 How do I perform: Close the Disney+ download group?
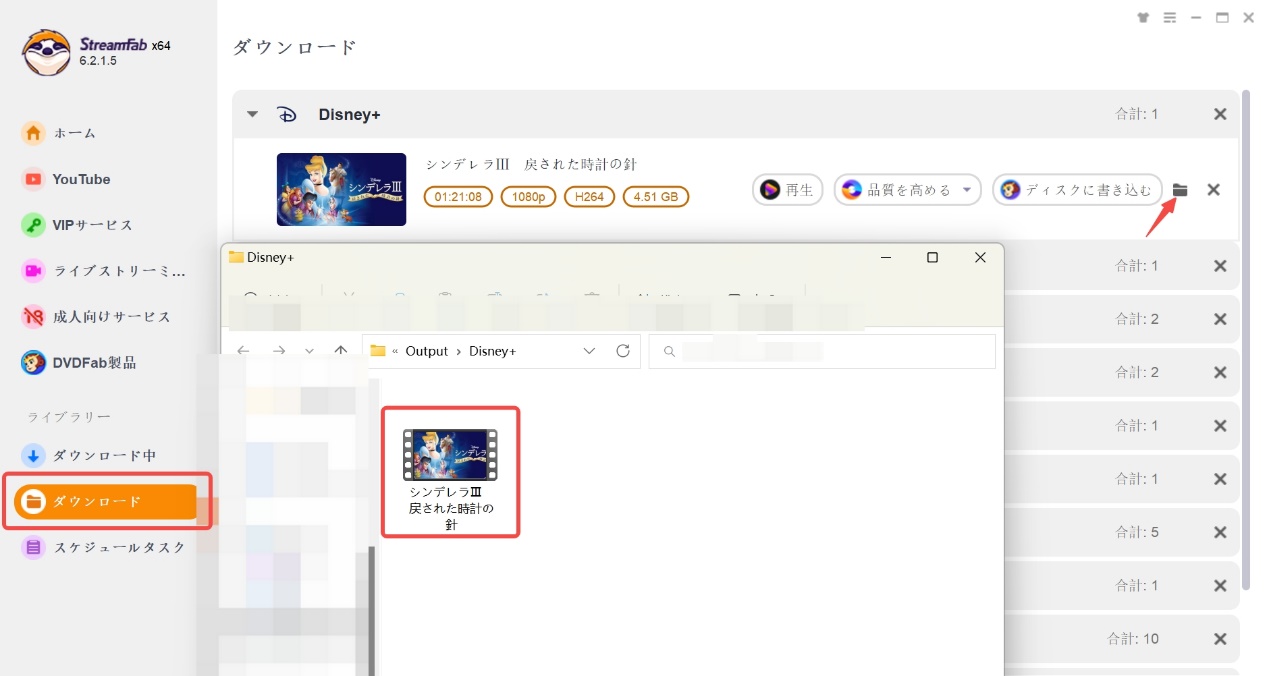pos(1220,114)
